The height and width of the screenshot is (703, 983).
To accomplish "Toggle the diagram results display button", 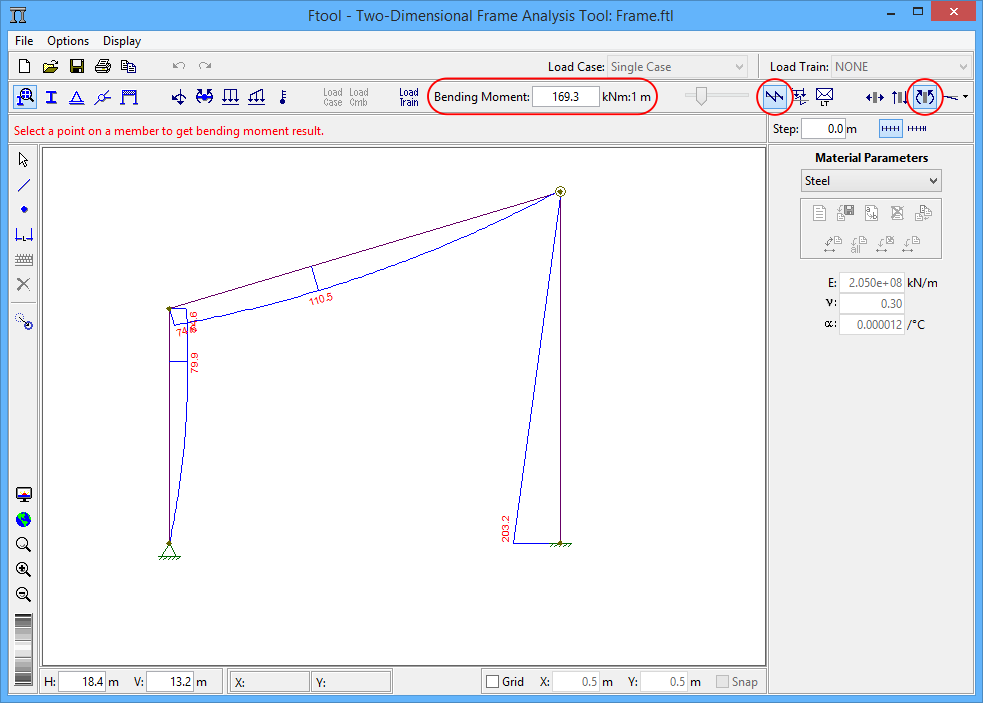I will click(x=774, y=97).
